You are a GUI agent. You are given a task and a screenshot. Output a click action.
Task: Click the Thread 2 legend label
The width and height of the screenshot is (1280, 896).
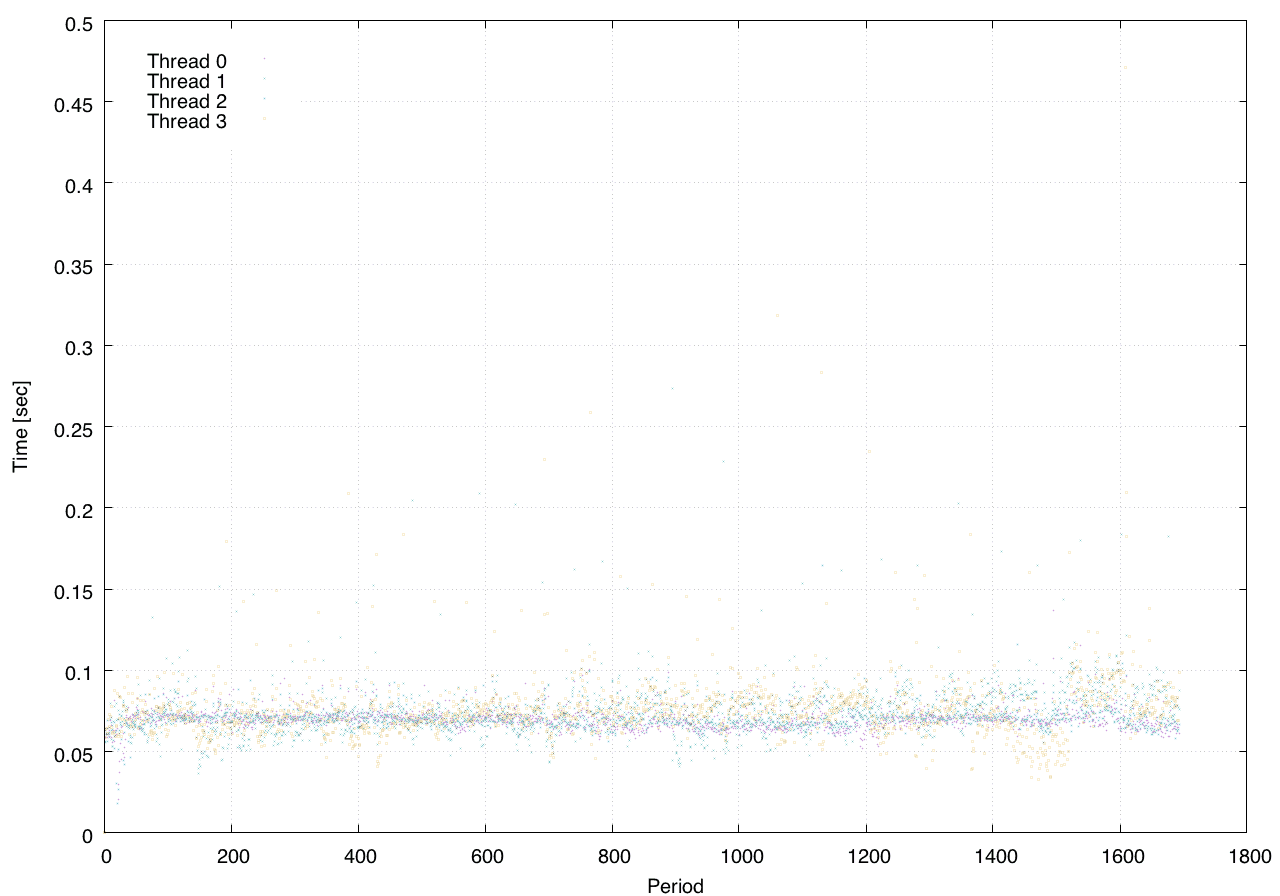187,102
